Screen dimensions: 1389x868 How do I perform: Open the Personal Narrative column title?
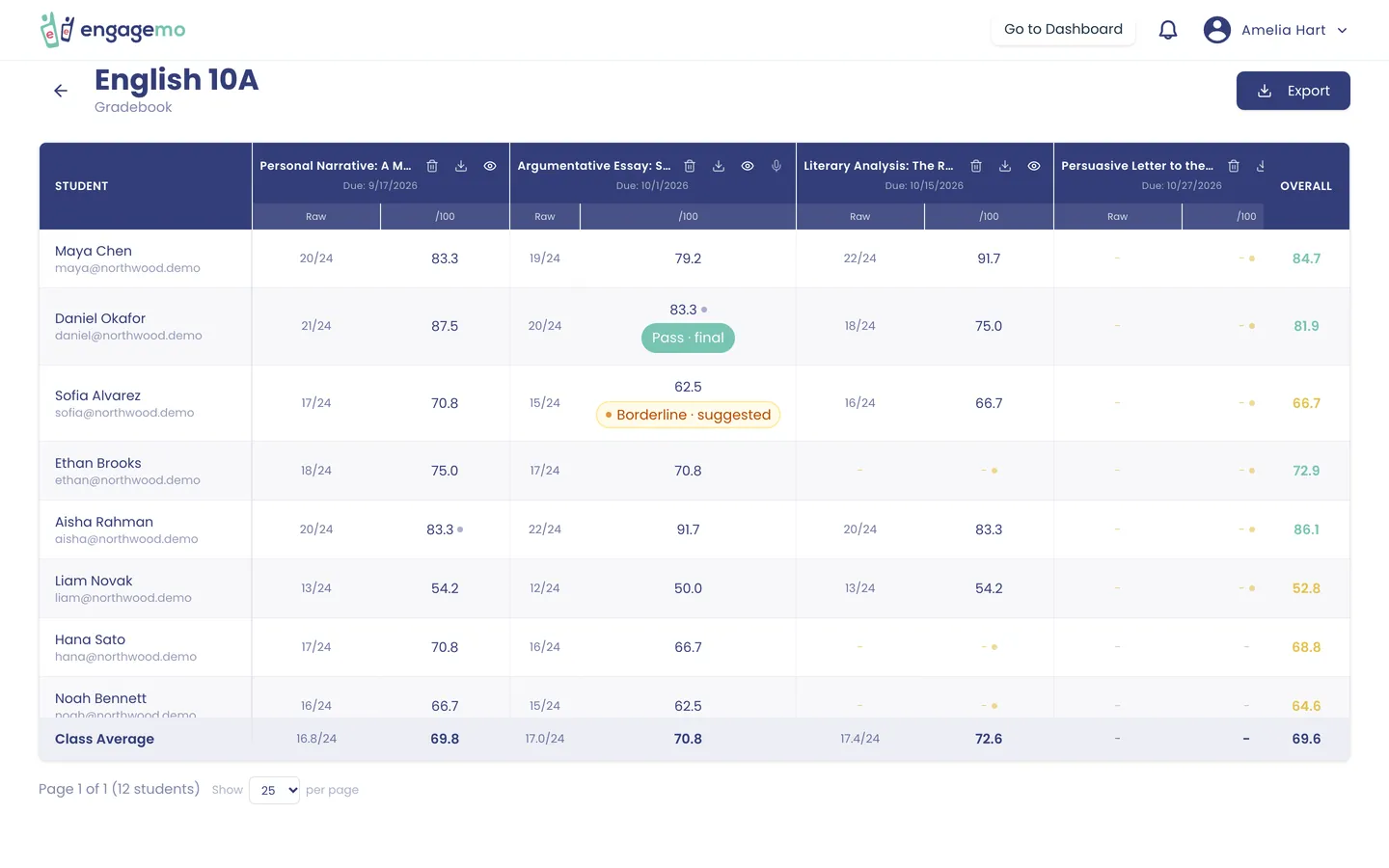336,166
